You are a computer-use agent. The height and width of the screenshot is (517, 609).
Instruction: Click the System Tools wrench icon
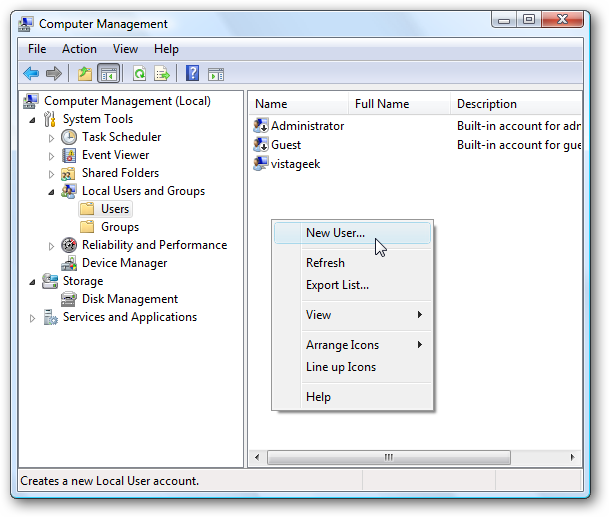tap(50, 119)
